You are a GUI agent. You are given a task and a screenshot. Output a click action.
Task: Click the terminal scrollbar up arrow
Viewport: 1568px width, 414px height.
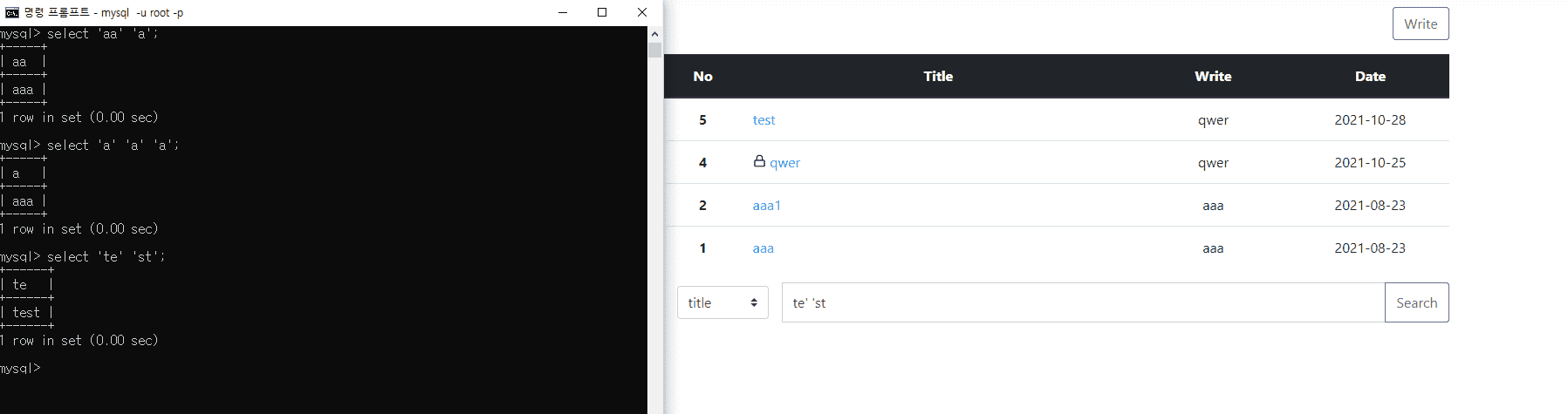(x=654, y=34)
